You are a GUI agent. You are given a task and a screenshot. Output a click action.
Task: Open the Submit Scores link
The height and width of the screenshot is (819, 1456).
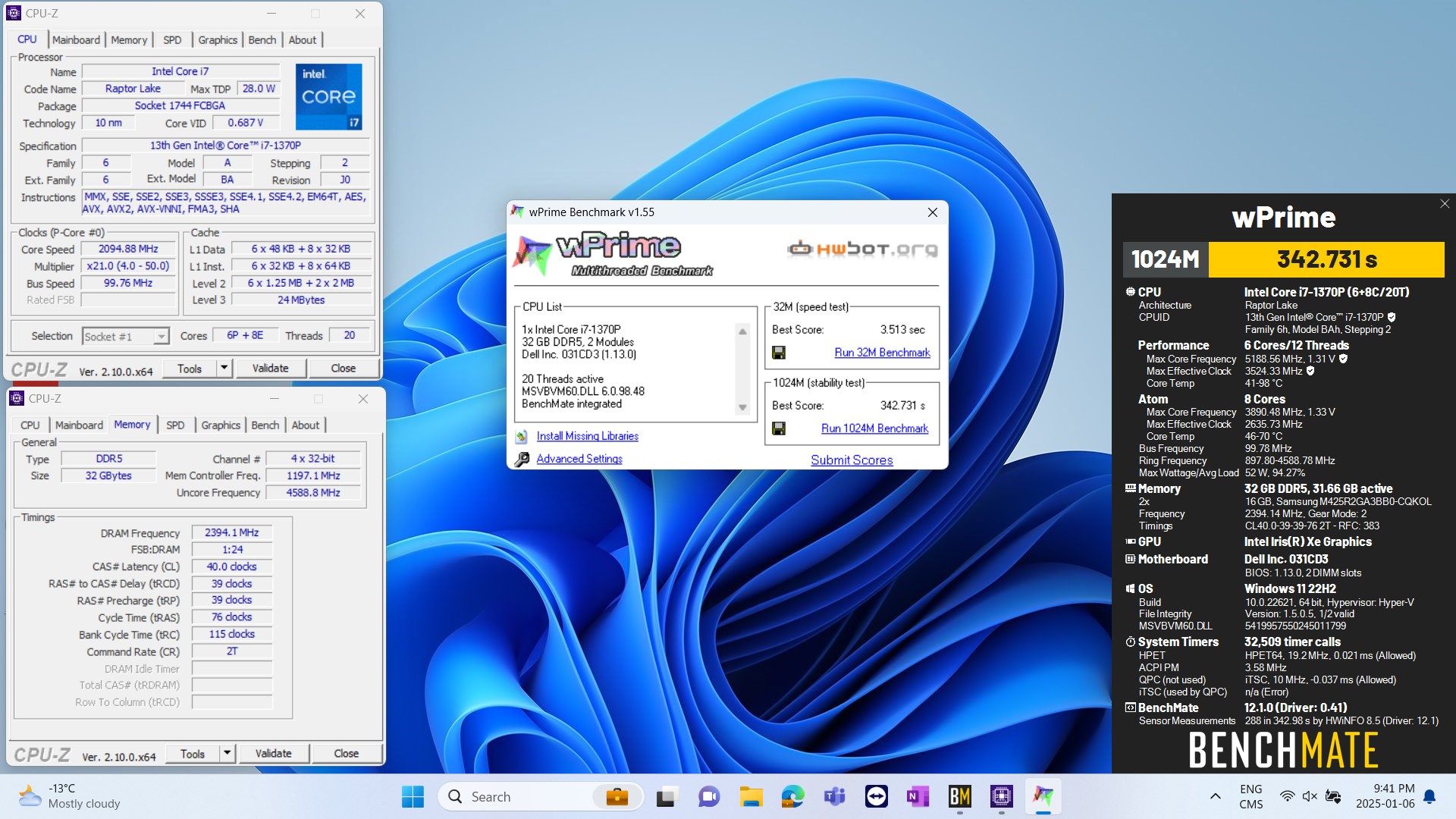coord(852,460)
